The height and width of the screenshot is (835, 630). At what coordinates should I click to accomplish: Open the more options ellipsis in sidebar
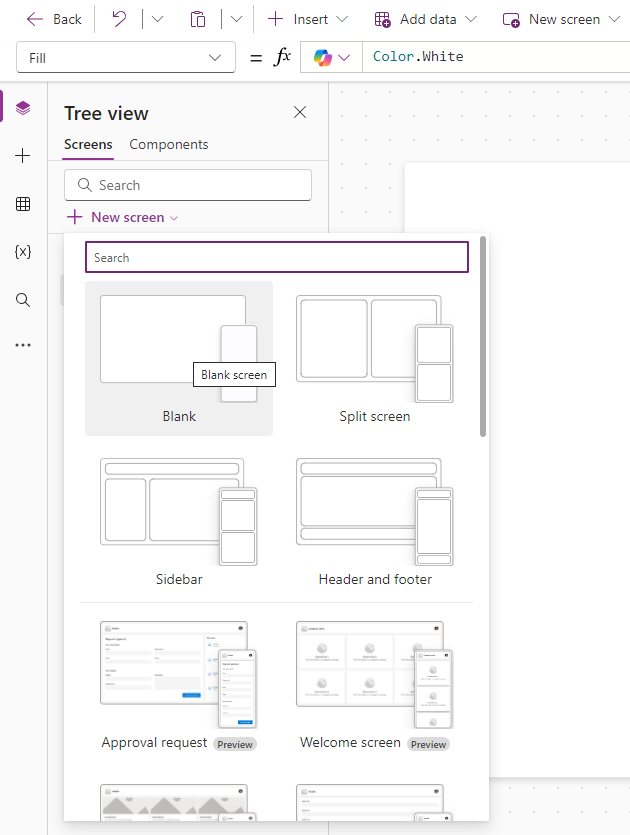(x=23, y=345)
